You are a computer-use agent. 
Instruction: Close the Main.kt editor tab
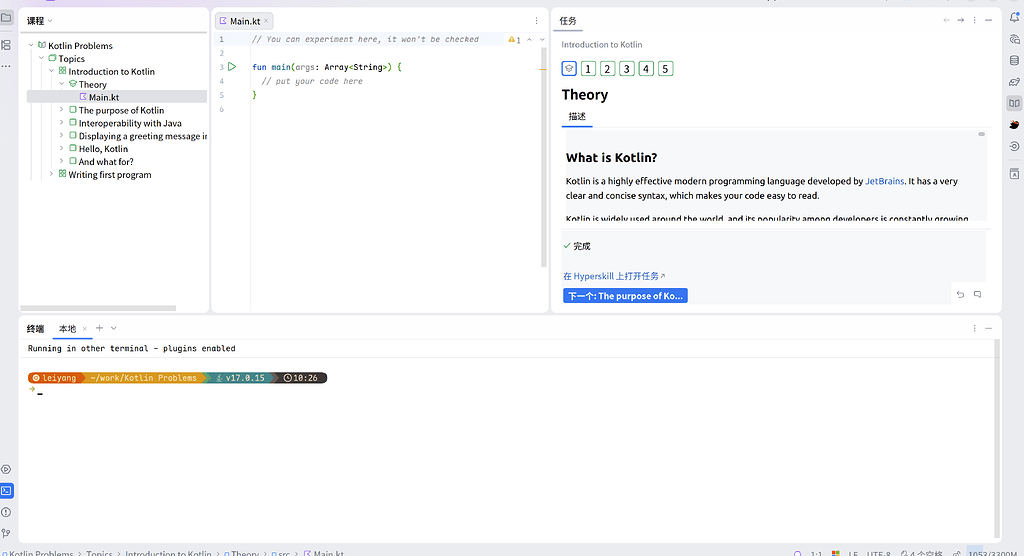click(266, 21)
